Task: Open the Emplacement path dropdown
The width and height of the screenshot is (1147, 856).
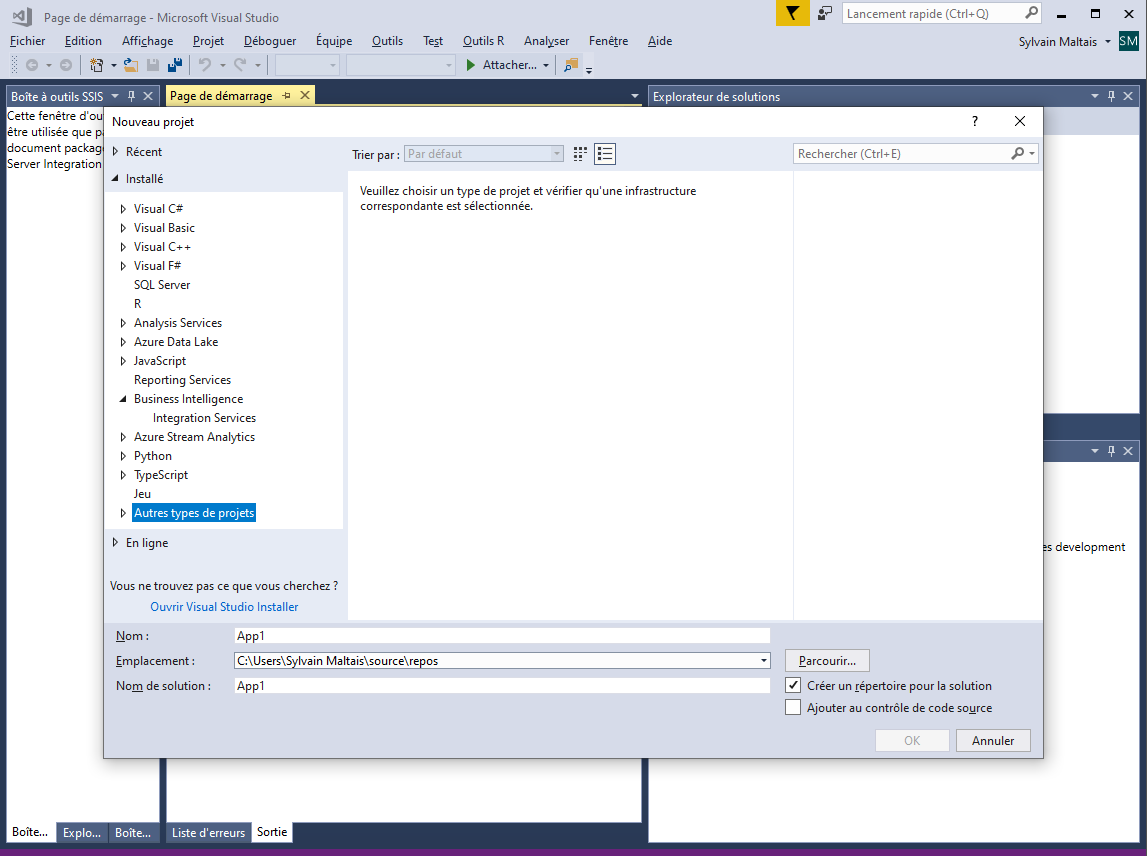Action: pos(764,661)
